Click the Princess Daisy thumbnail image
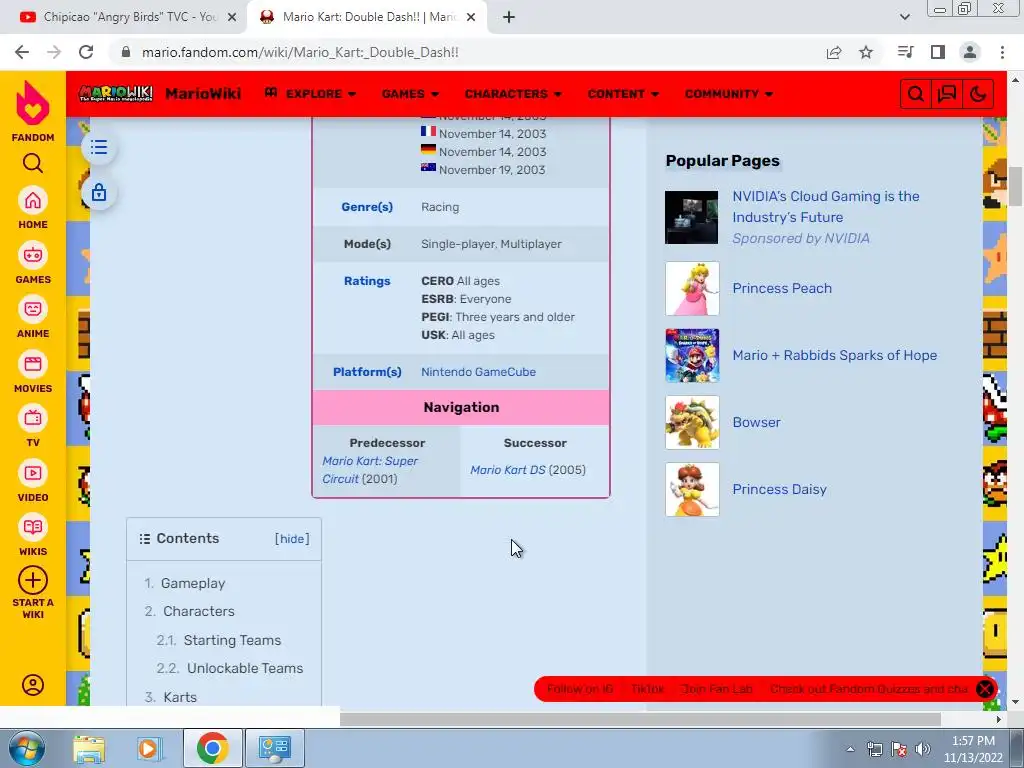This screenshot has height=768, width=1024. 692,490
